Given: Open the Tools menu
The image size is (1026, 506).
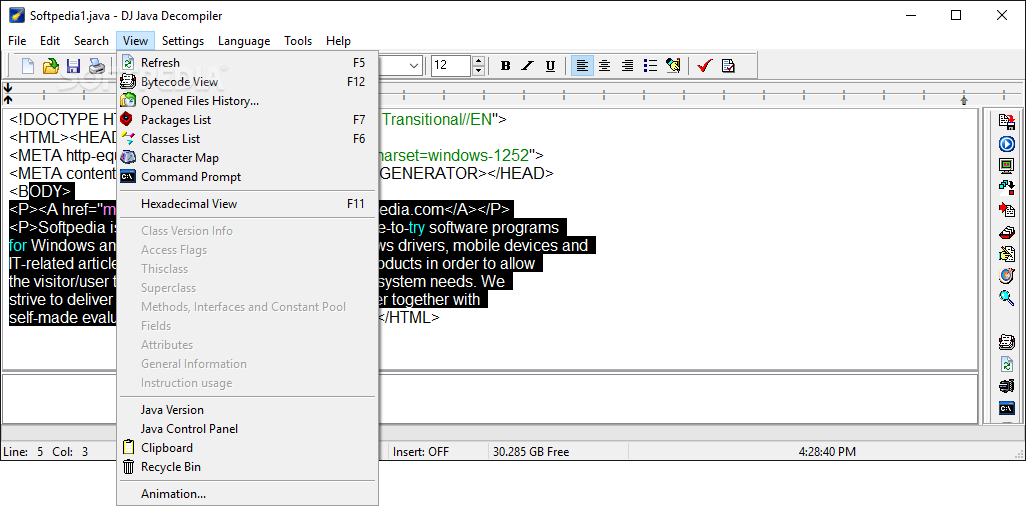Looking at the screenshot, I should [298, 41].
